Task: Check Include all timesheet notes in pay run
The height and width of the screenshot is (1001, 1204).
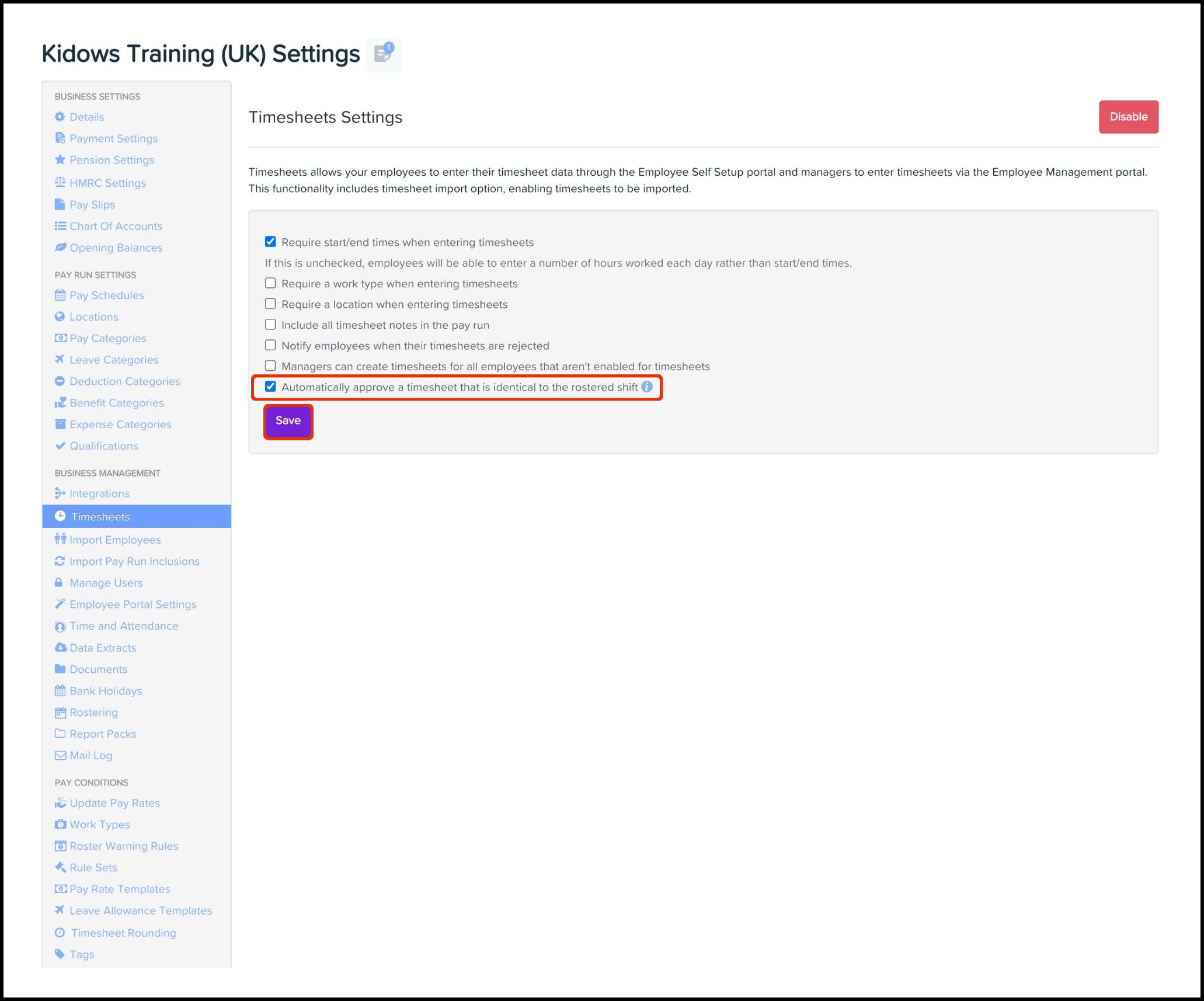Action: (x=270, y=325)
